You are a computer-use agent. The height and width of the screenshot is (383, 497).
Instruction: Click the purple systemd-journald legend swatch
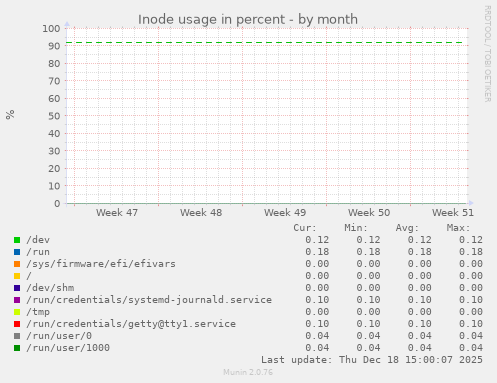tap(17, 300)
